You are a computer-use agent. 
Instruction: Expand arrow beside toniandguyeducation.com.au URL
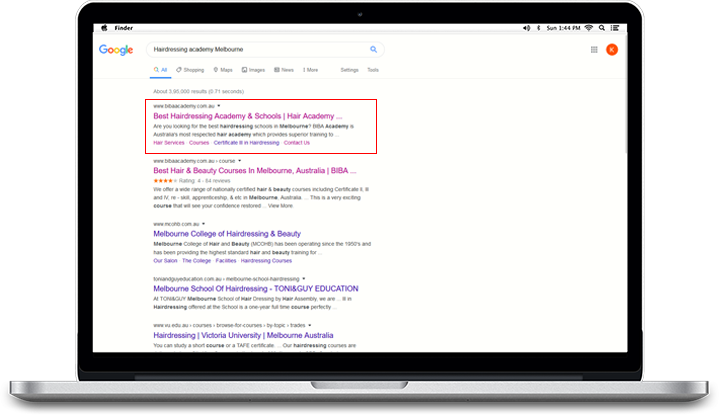[x=304, y=279]
